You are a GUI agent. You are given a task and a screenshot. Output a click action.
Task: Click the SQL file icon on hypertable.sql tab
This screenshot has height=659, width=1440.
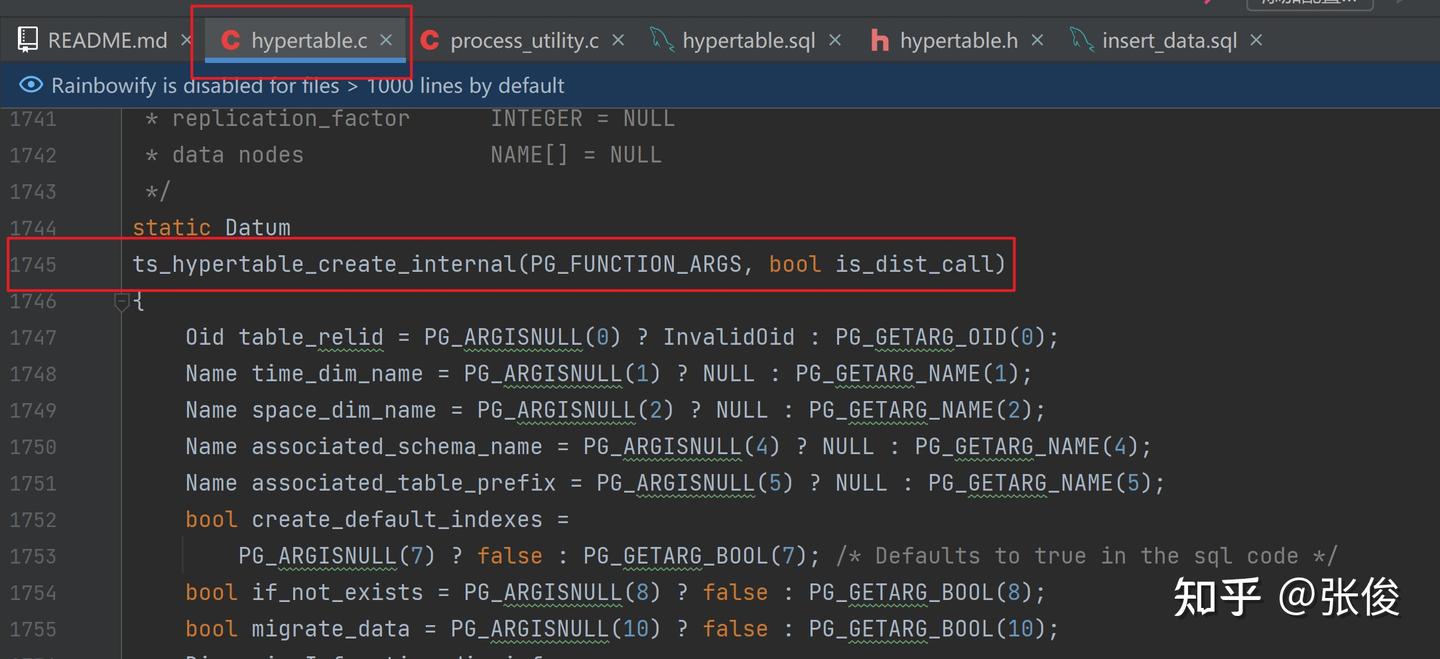661,40
